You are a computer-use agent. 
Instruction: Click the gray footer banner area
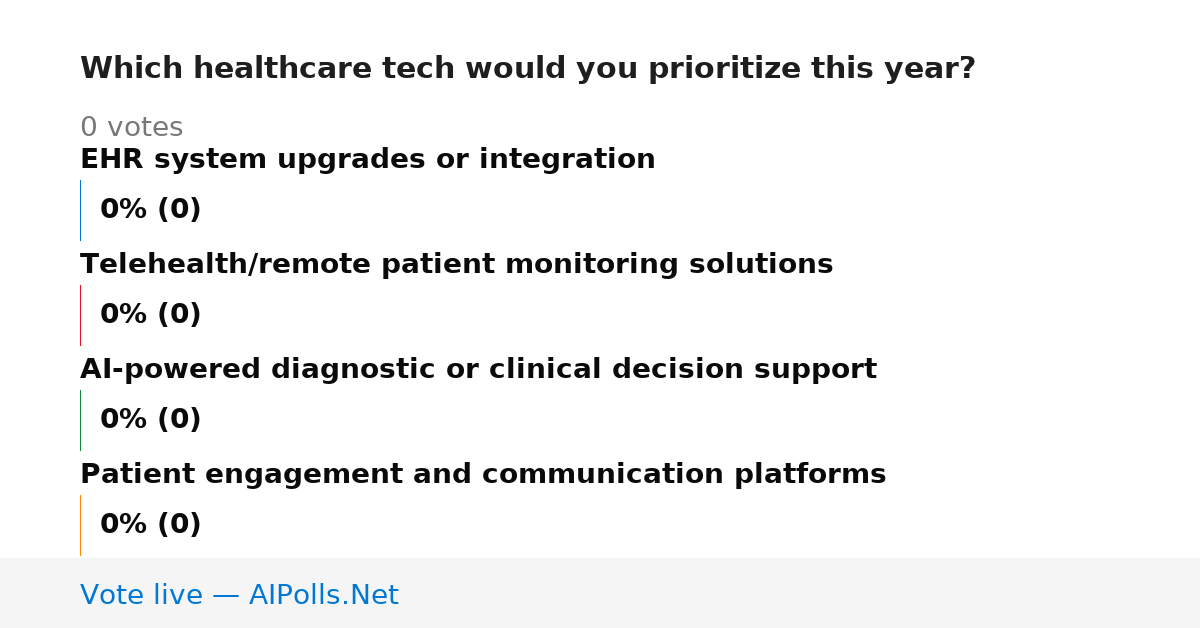click(600, 593)
